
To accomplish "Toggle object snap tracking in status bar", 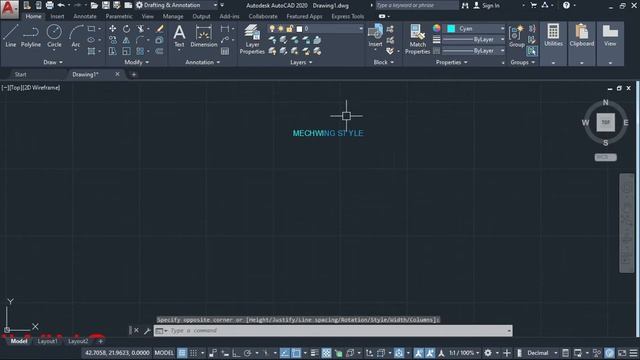I will tap(285, 353).
